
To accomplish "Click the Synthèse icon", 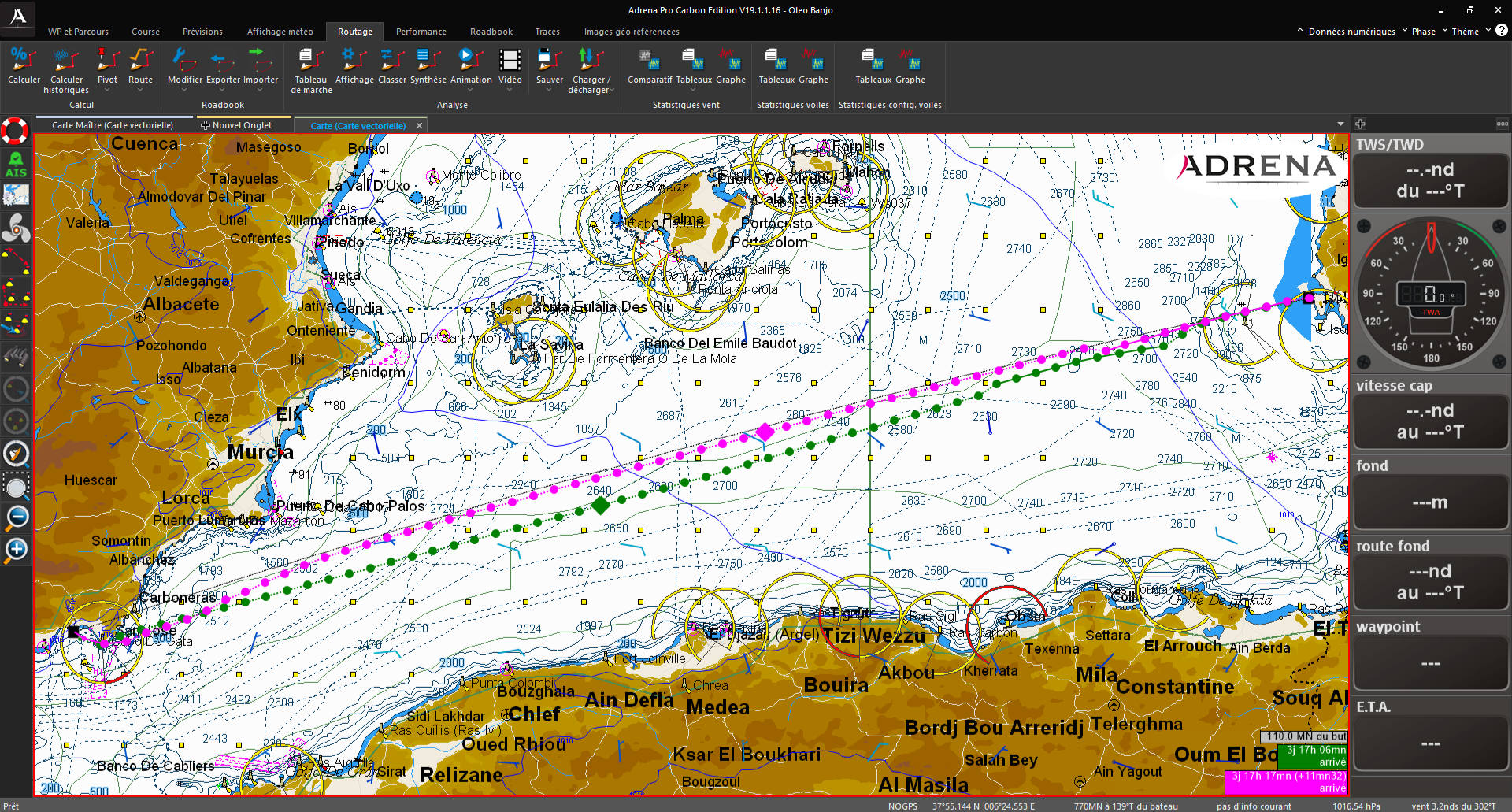I will pos(428,59).
